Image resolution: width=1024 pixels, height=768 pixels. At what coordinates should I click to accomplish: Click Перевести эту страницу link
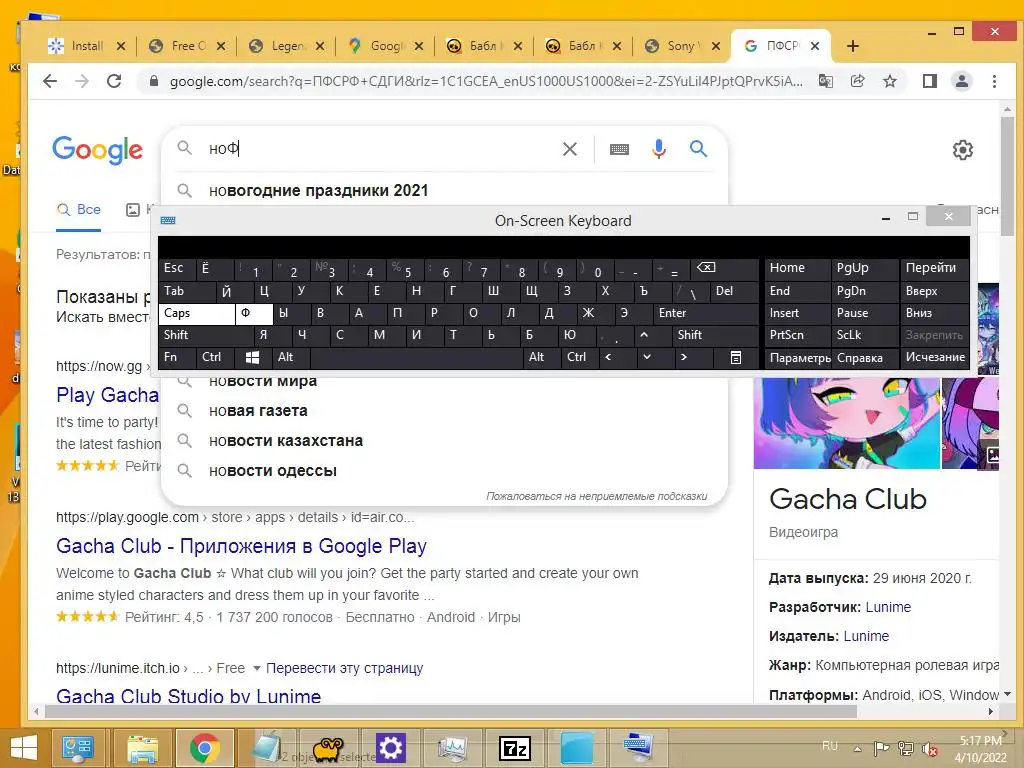pos(344,668)
